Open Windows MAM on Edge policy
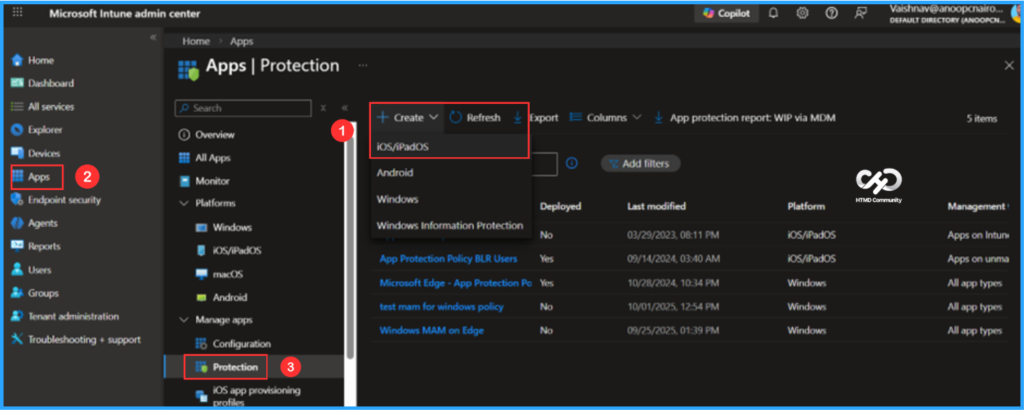 click(x=432, y=331)
